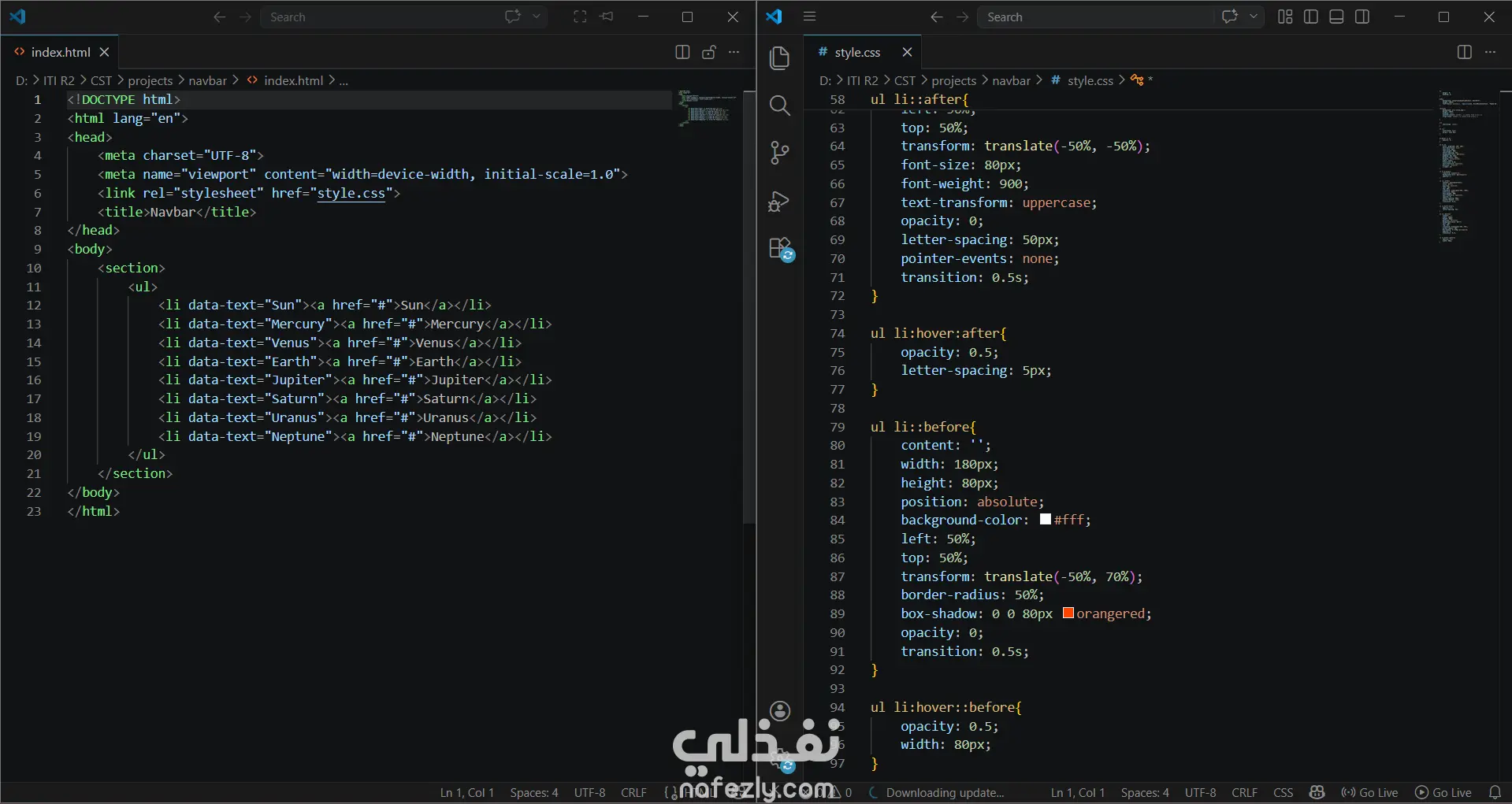1512x804 pixels.
Task: Close the style.css tab
Action: [x=907, y=52]
